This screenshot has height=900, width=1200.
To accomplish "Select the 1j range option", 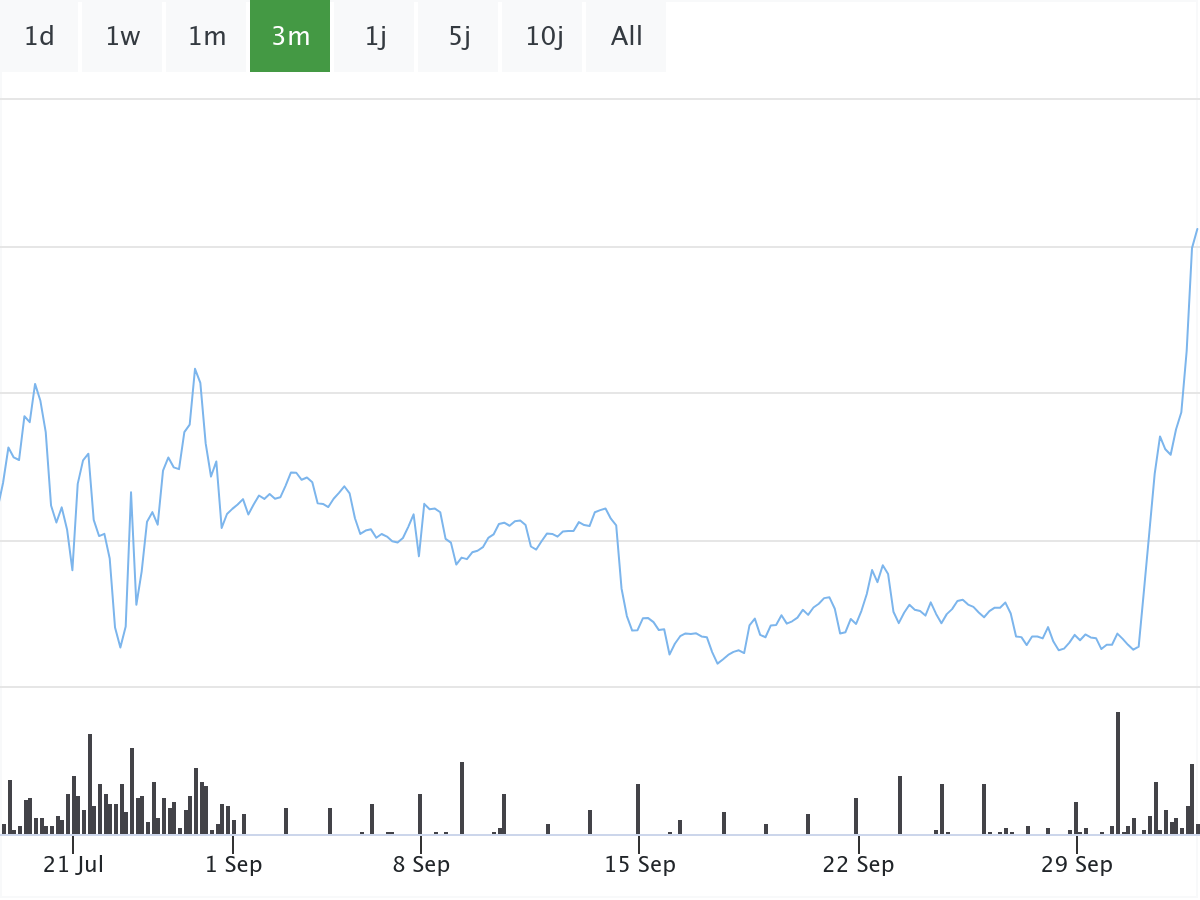I will 375,37.
